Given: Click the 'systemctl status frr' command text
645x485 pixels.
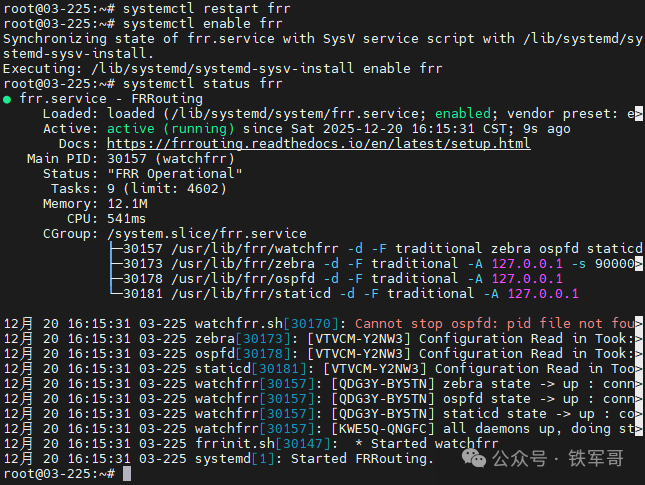Looking at the screenshot, I should click(196, 84).
